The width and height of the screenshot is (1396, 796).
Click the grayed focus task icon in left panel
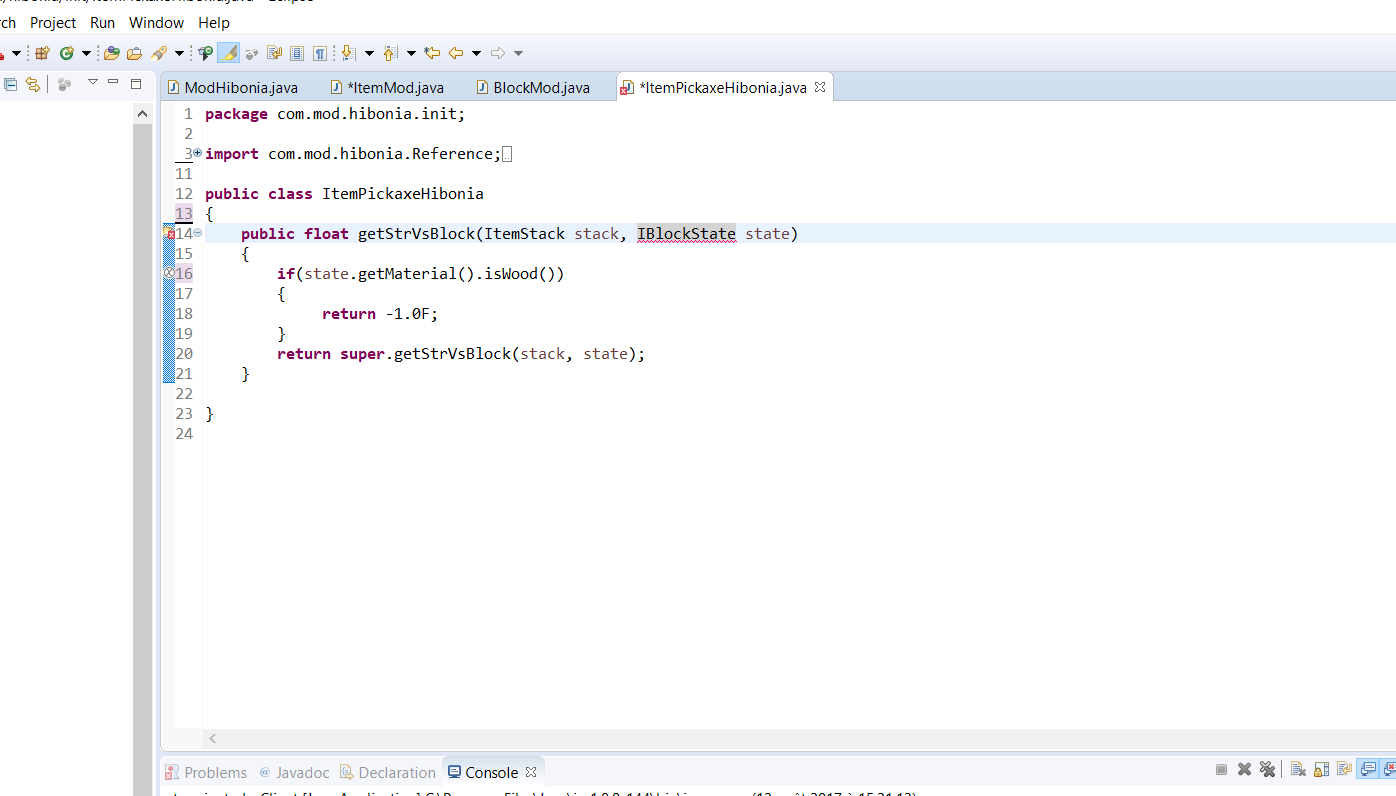click(x=64, y=84)
